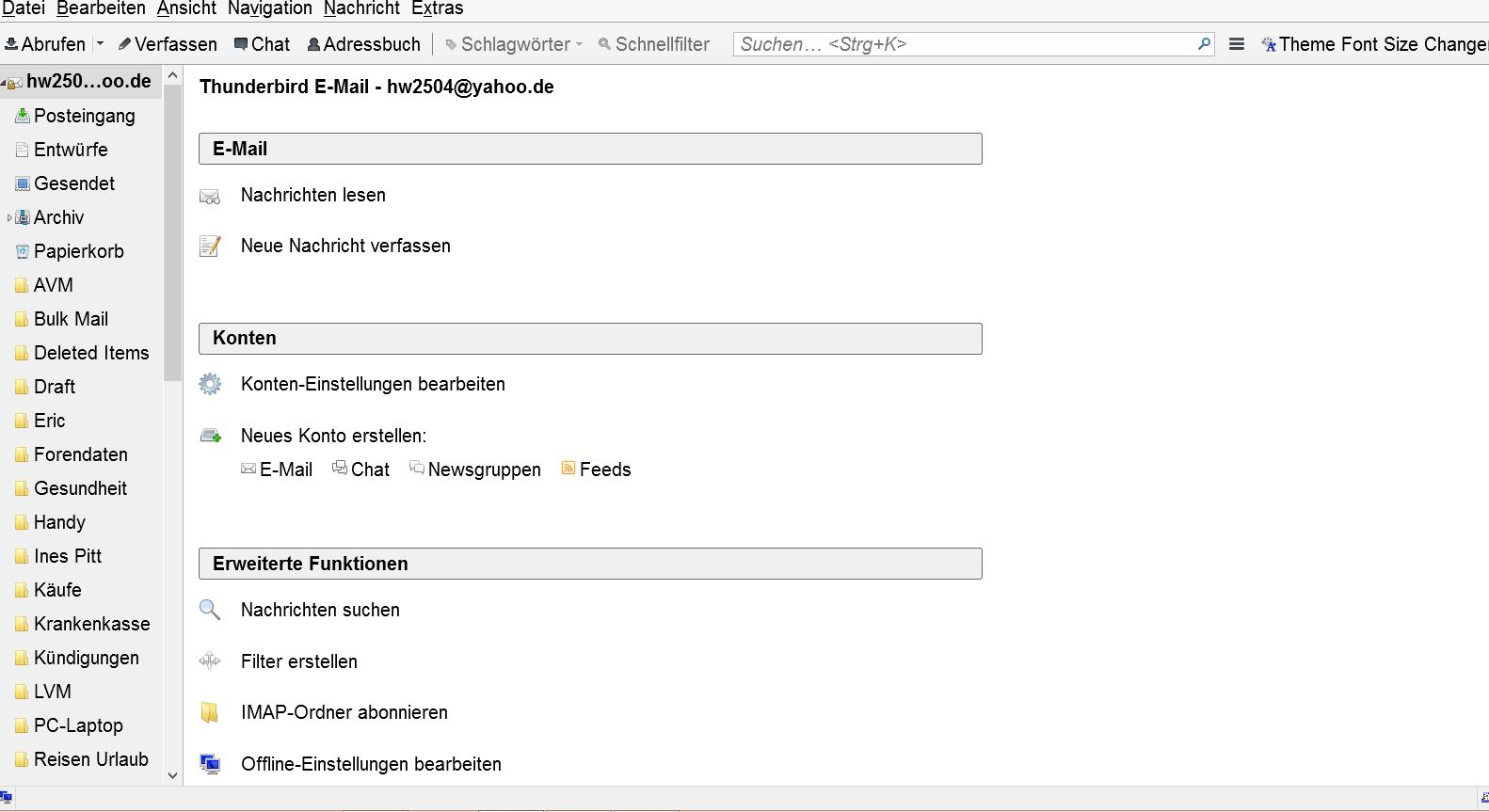This screenshot has height=812, width=1489.
Task: Click the Chat account icon under Neues Konto
Action: (x=340, y=469)
